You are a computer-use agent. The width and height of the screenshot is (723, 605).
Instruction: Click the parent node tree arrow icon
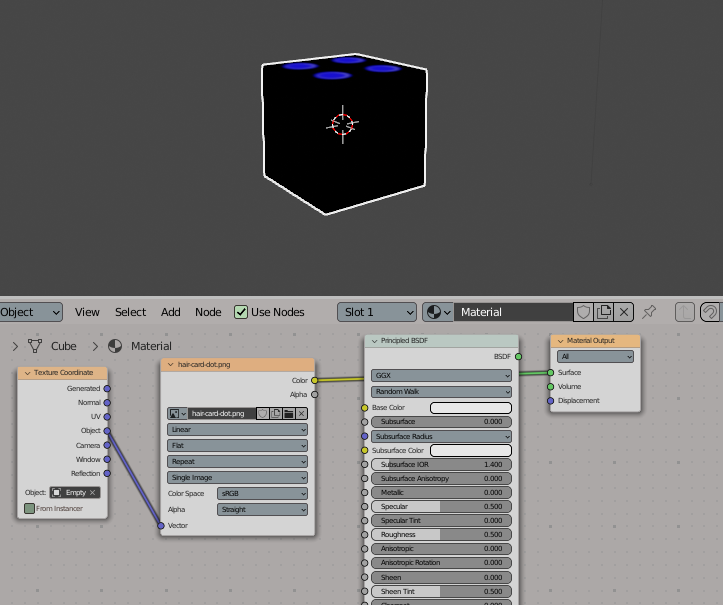pyautogui.click(x=685, y=312)
